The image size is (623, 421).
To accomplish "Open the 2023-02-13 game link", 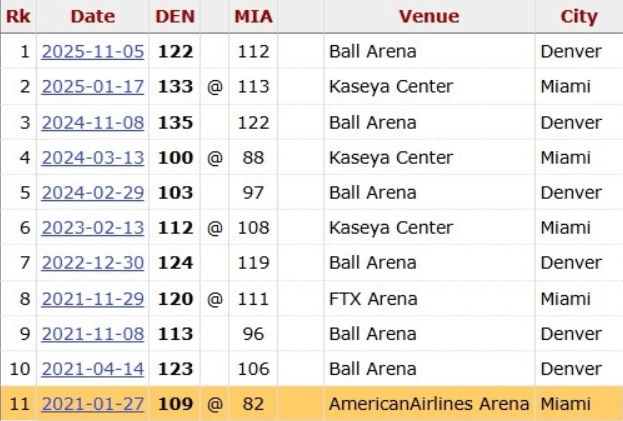I will (93, 228).
